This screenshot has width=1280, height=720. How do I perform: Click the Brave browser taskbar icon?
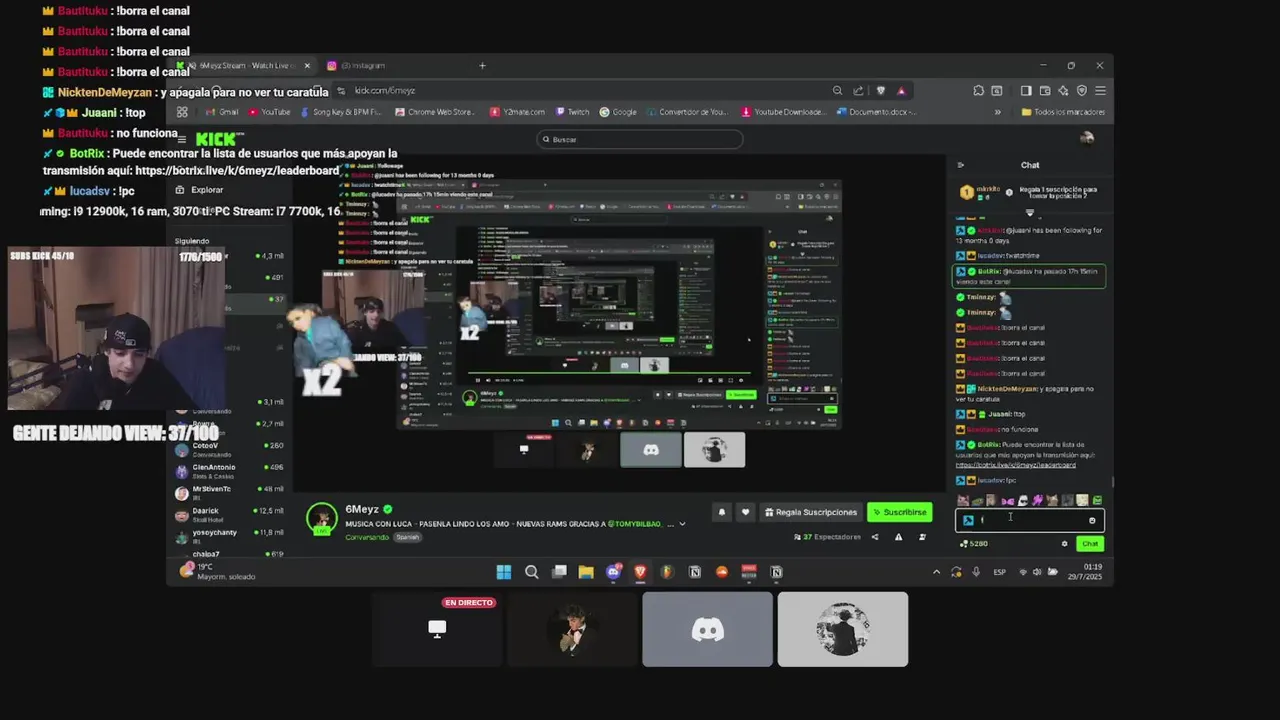640,572
